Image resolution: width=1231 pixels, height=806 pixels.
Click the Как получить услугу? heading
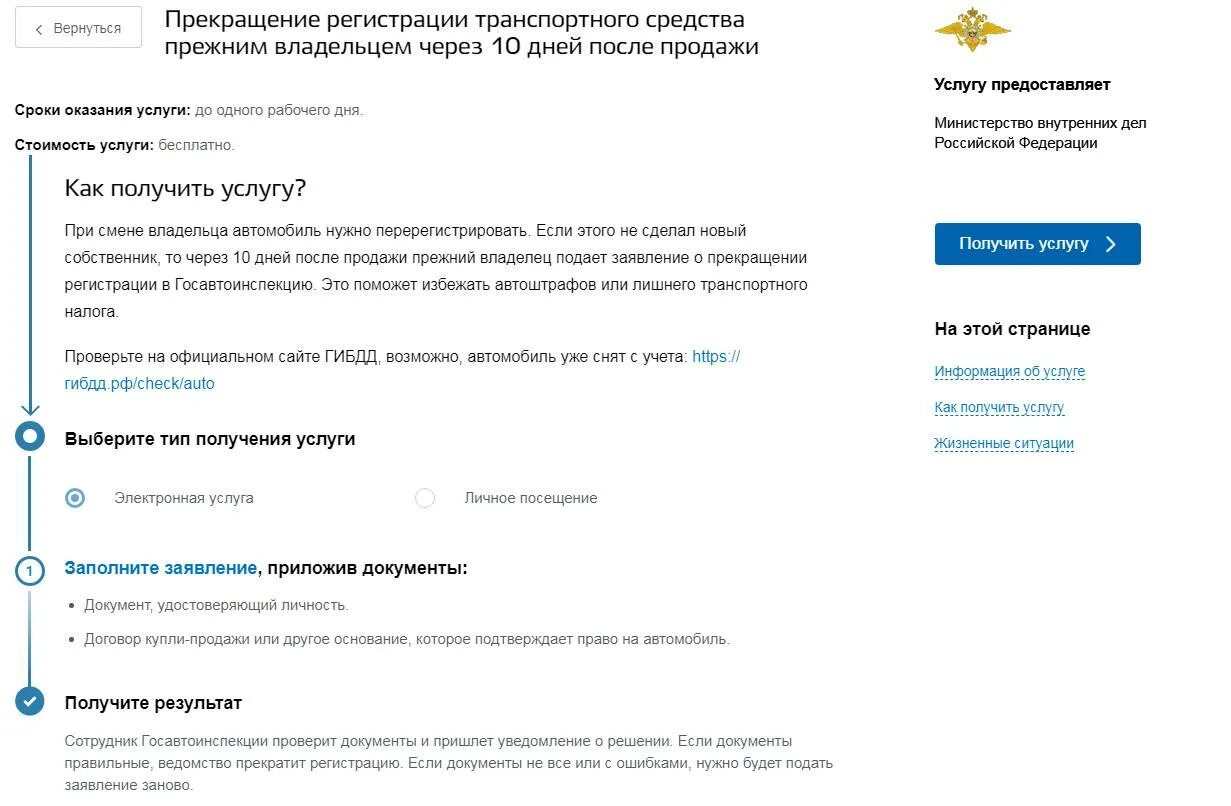185,189
